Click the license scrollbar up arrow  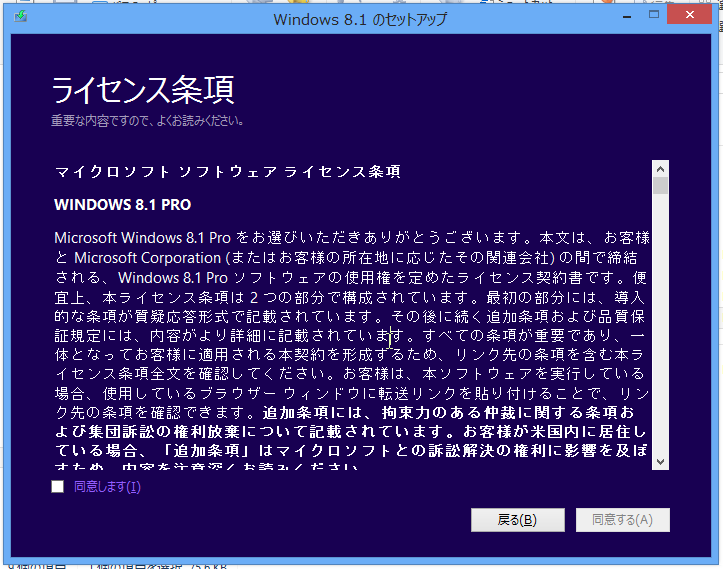(x=660, y=169)
